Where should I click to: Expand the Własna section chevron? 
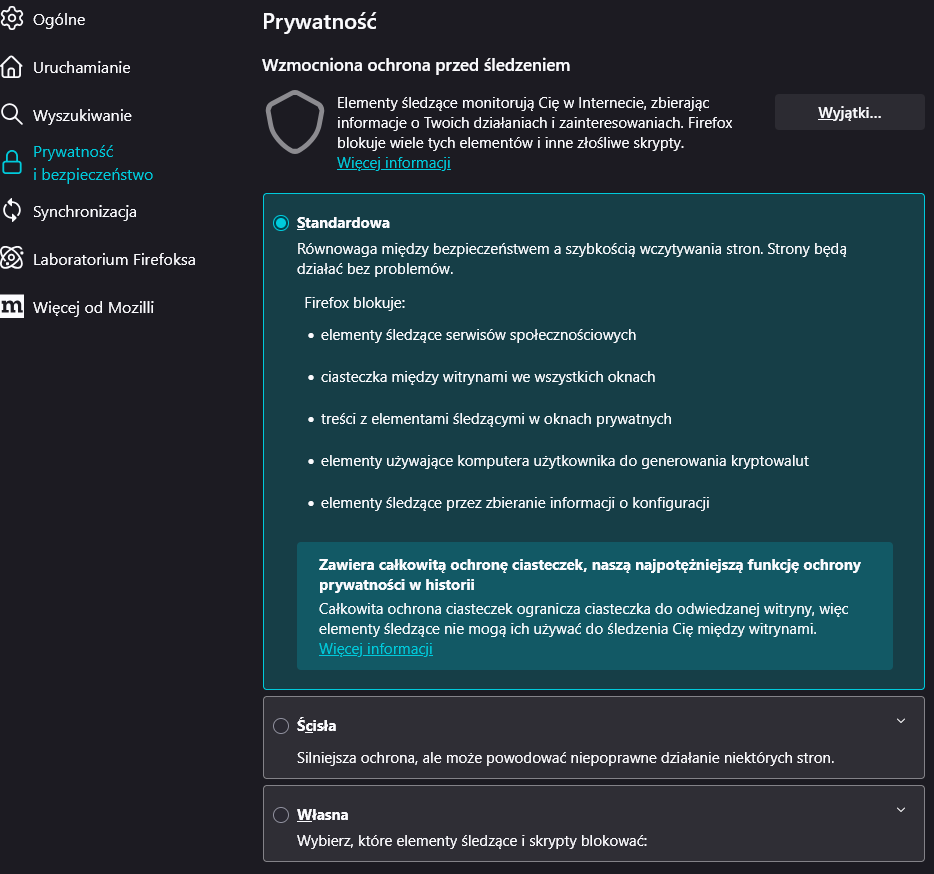point(900,809)
